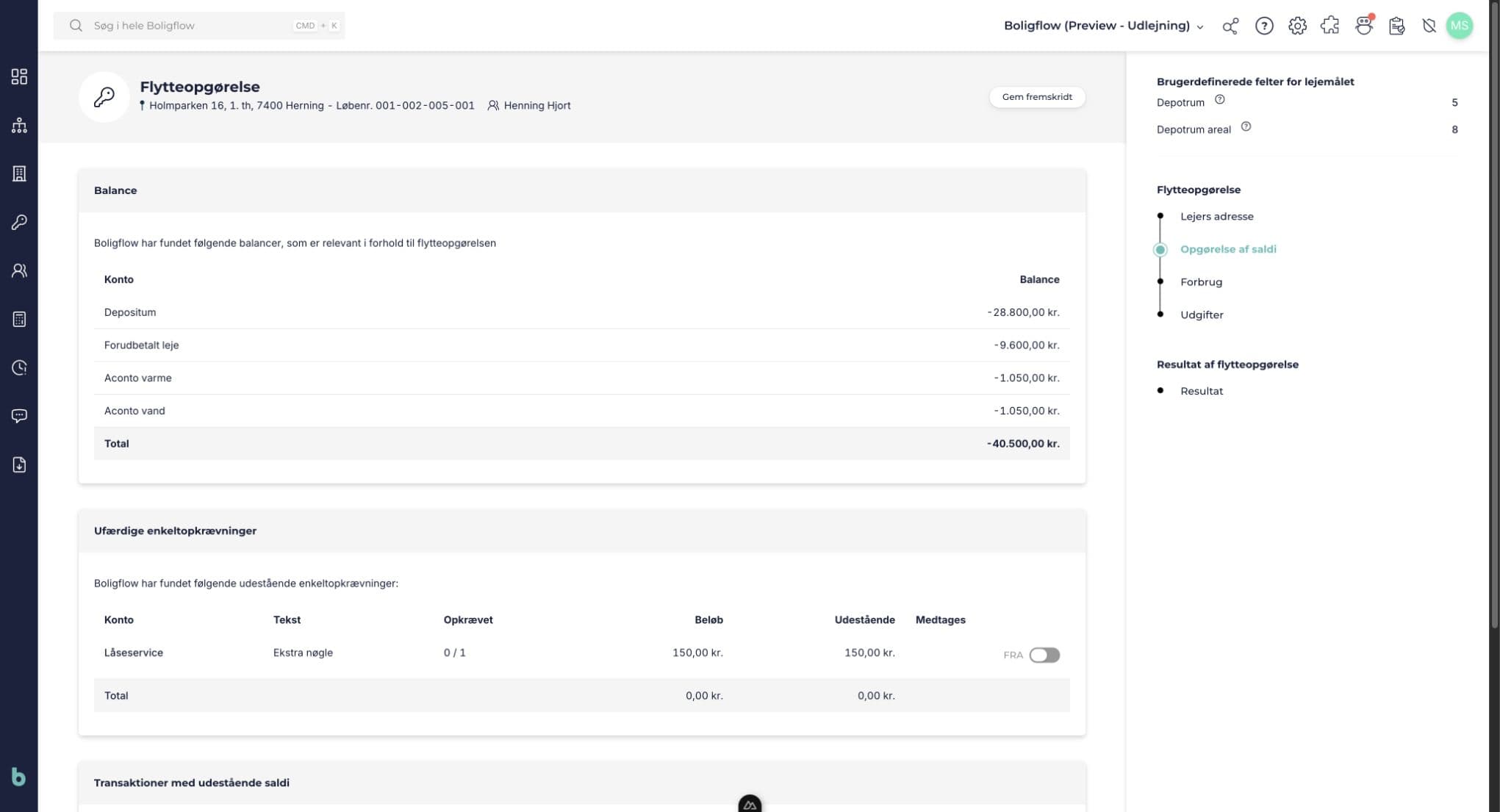Screen dimensions: 1500x812
Task: Open the chat messages icon in sidebar
Action: coord(19,416)
